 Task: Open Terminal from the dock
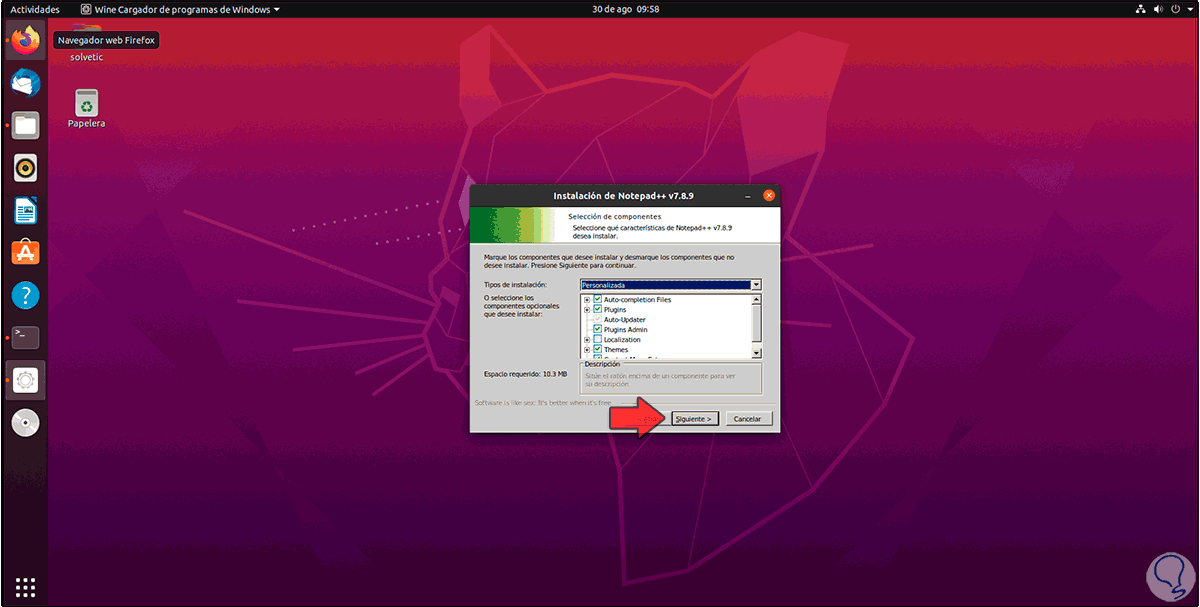26,337
